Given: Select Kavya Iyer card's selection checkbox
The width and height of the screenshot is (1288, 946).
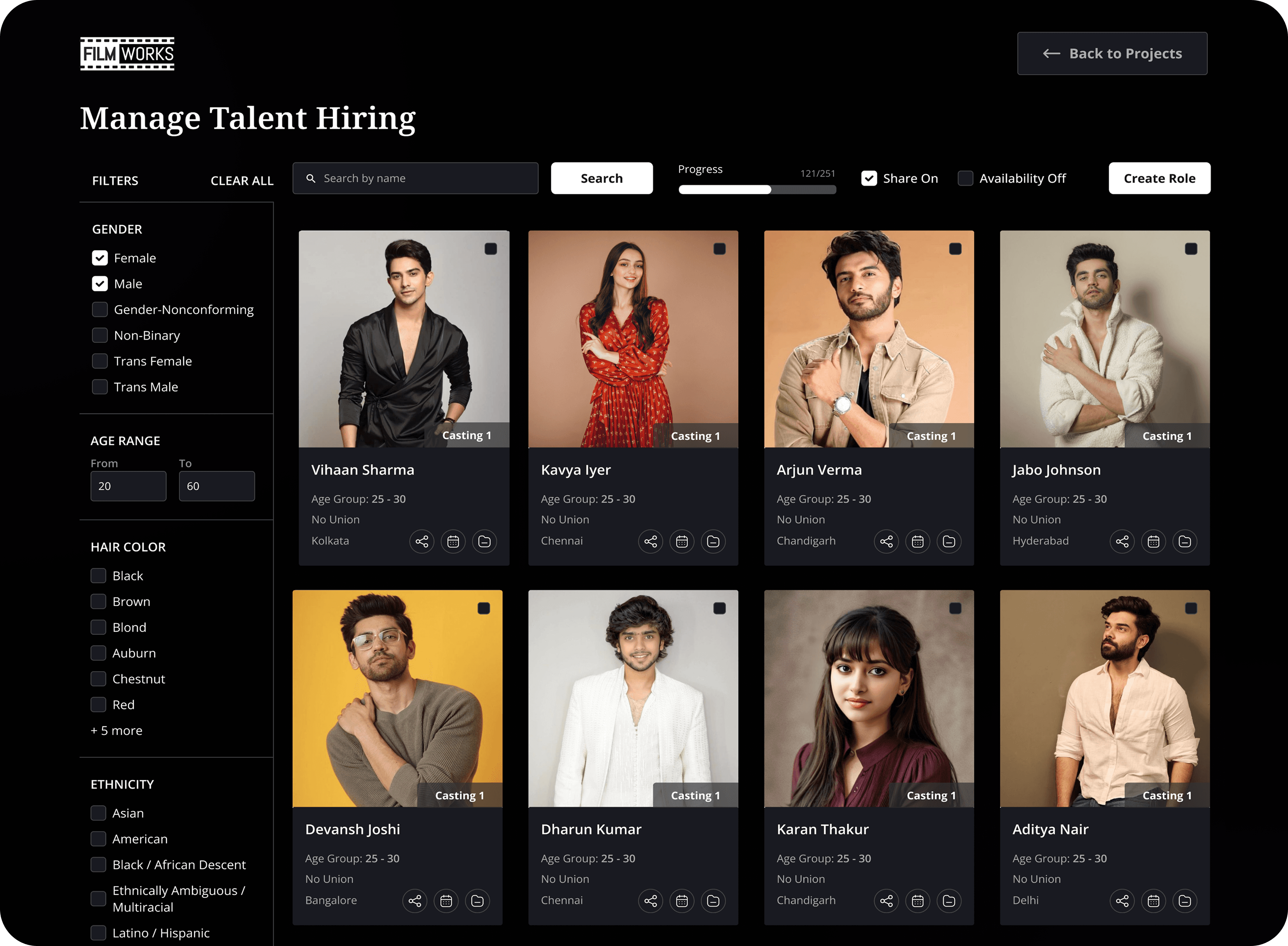Looking at the screenshot, I should coord(719,249).
